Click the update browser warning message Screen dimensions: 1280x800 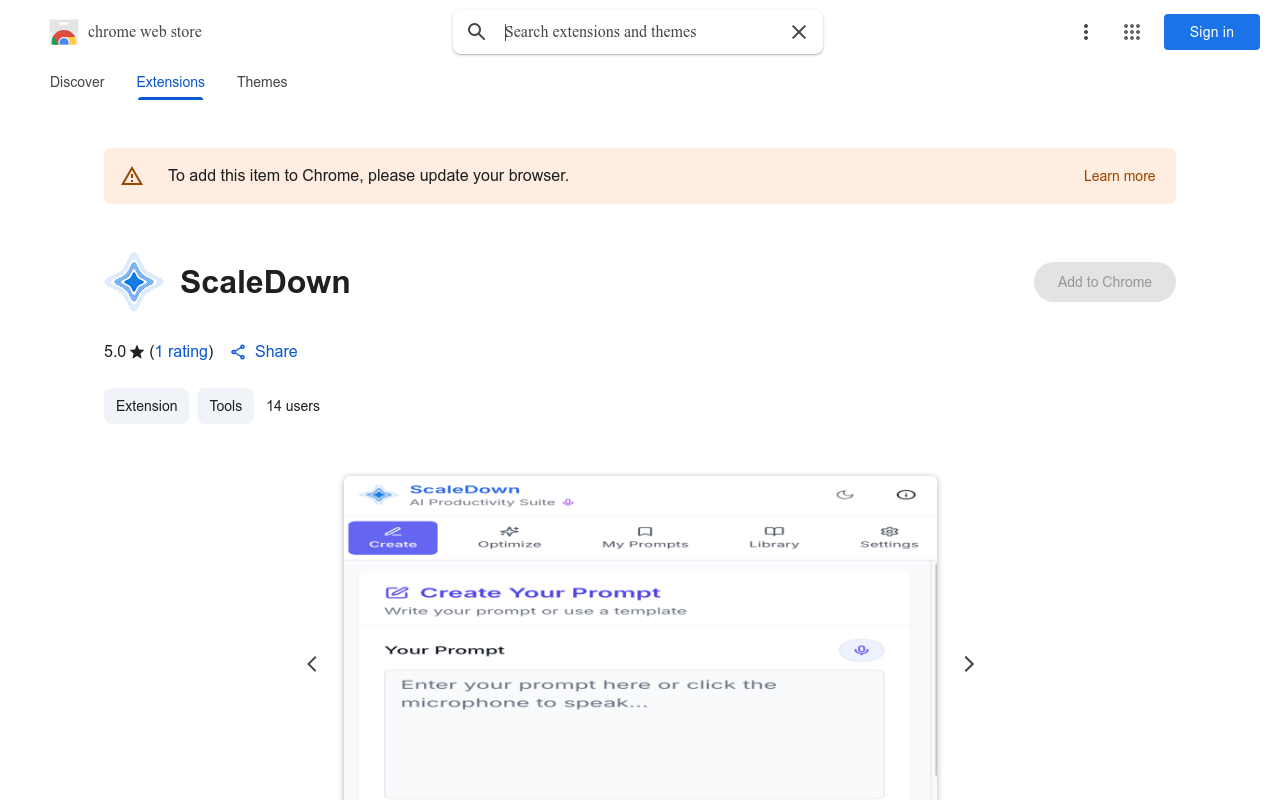coord(368,176)
